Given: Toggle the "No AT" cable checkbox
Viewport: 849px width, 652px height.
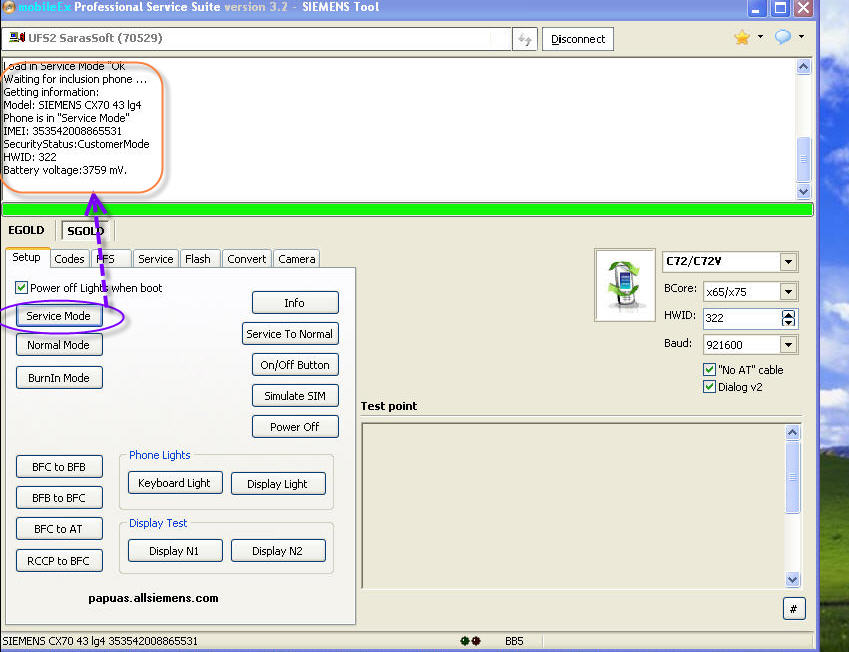Looking at the screenshot, I should tap(709, 370).
